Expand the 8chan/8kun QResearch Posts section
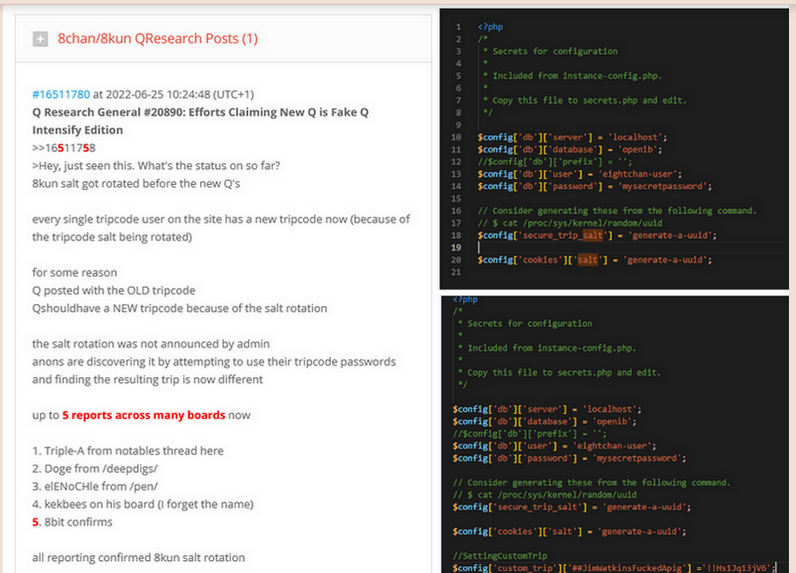796x573 pixels. [40, 39]
